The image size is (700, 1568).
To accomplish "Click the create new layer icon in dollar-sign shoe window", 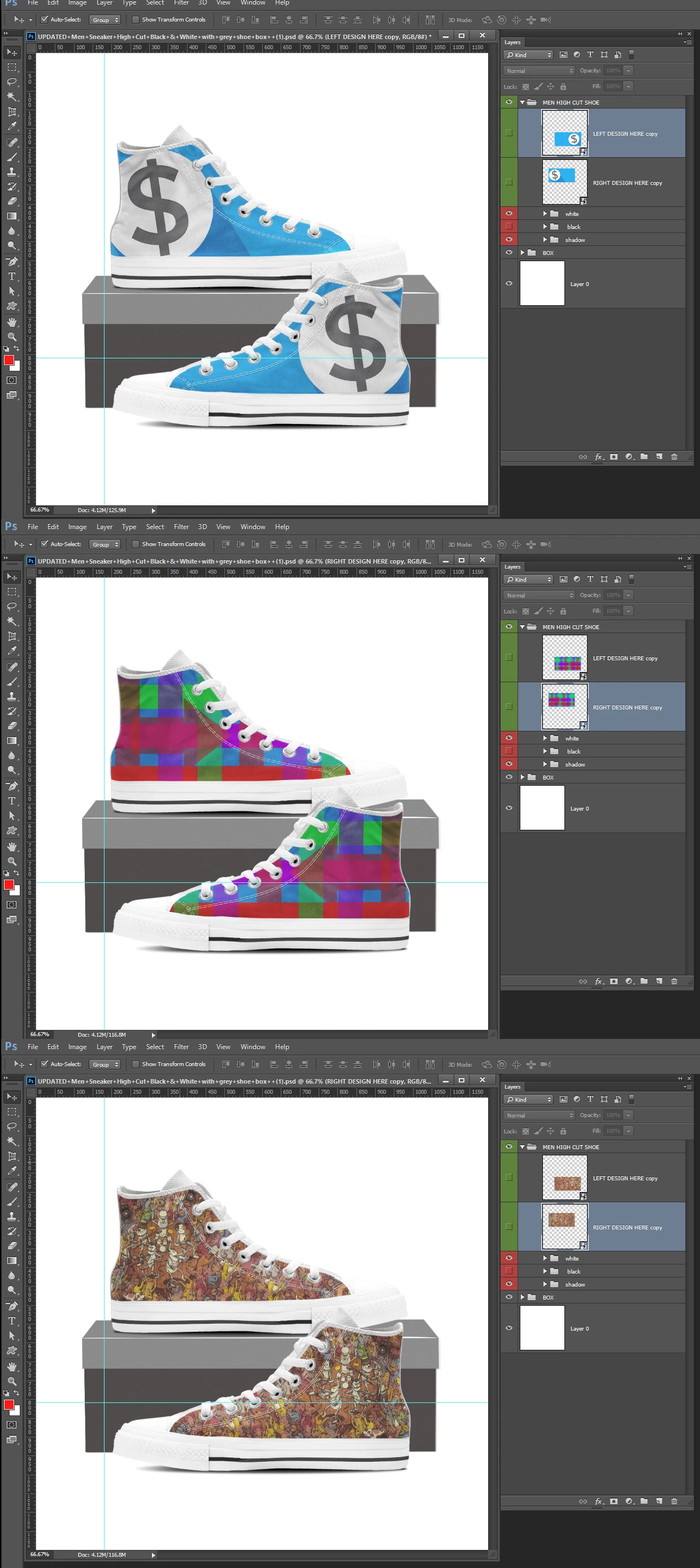I will [x=659, y=457].
